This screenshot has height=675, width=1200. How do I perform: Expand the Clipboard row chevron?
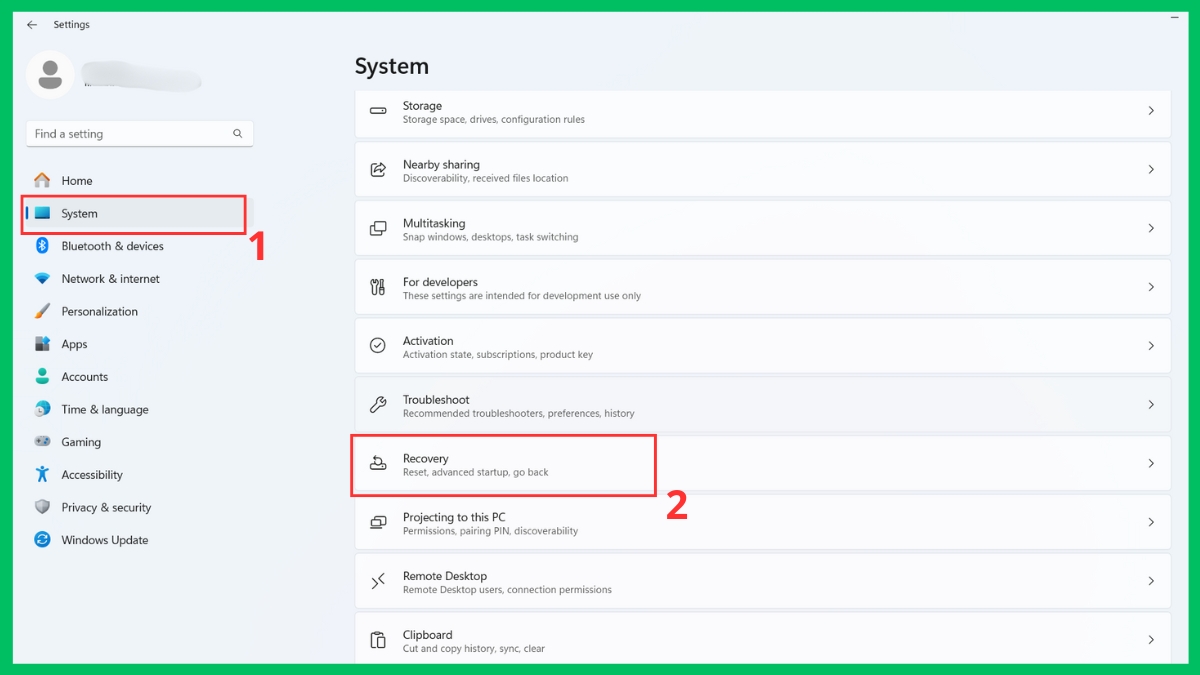[x=1151, y=640]
